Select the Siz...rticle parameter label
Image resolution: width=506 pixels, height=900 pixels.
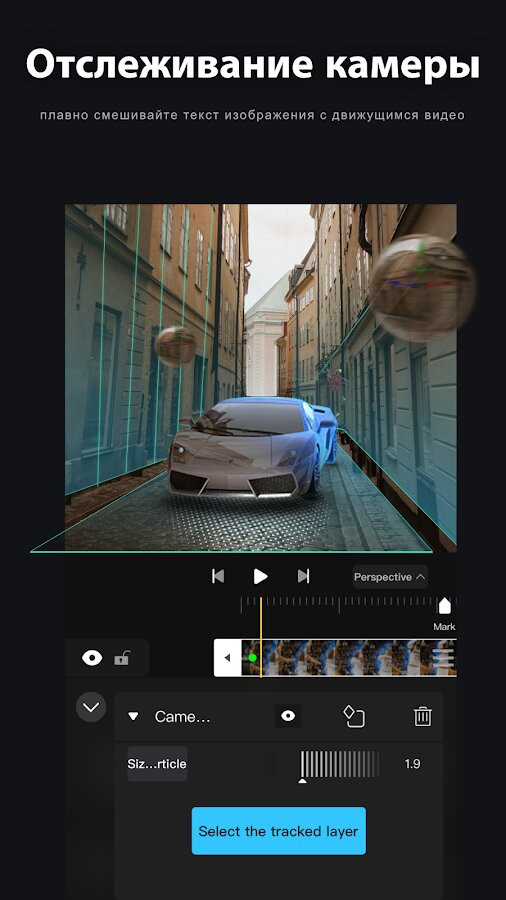pyautogui.click(x=157, y=764)
